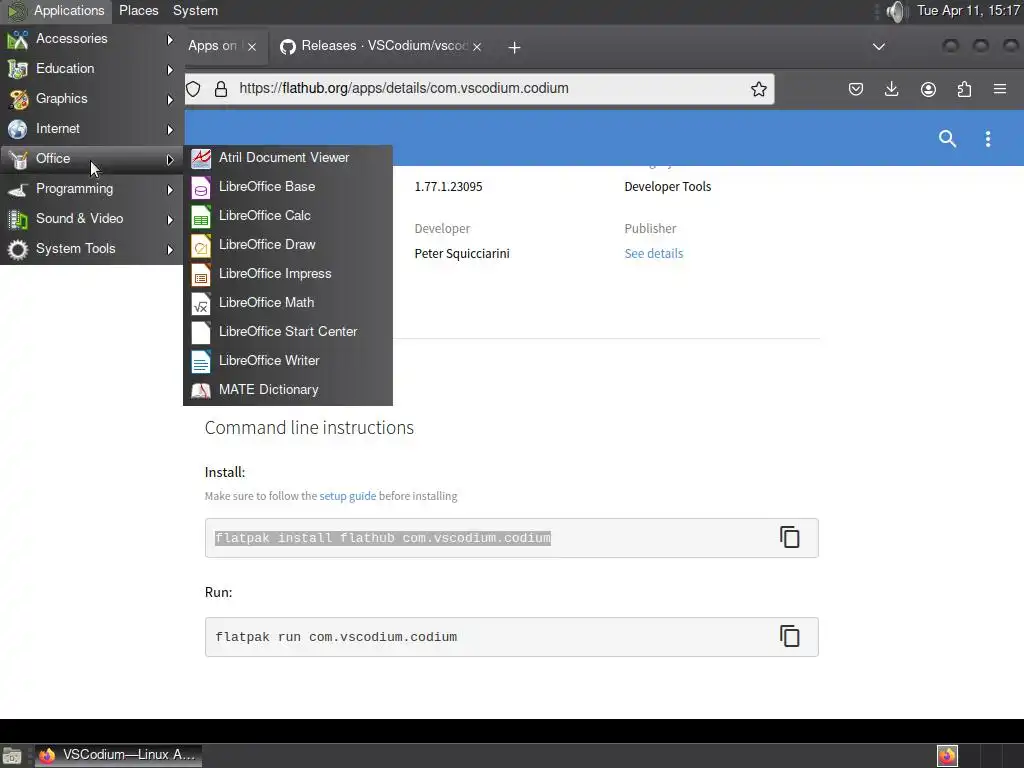Click the Firefox workspace thumbnail in bottom panel
The height and width of the screenshot is (768, 1024).
tap(947, 756)
